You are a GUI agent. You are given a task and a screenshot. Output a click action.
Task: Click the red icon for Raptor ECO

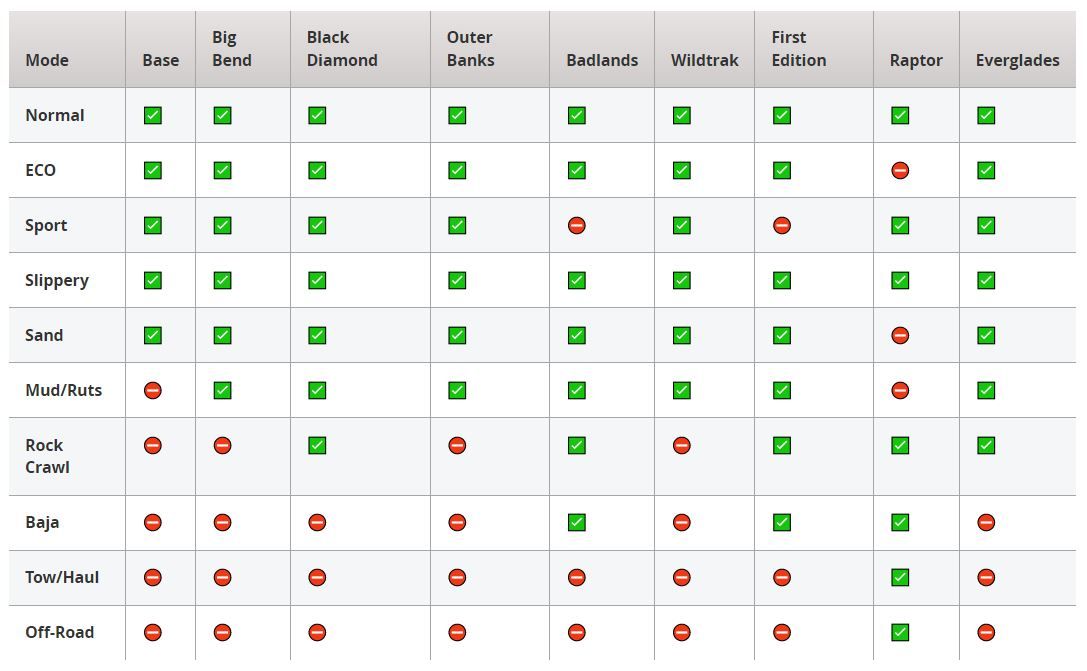click(x=900, y=171)
